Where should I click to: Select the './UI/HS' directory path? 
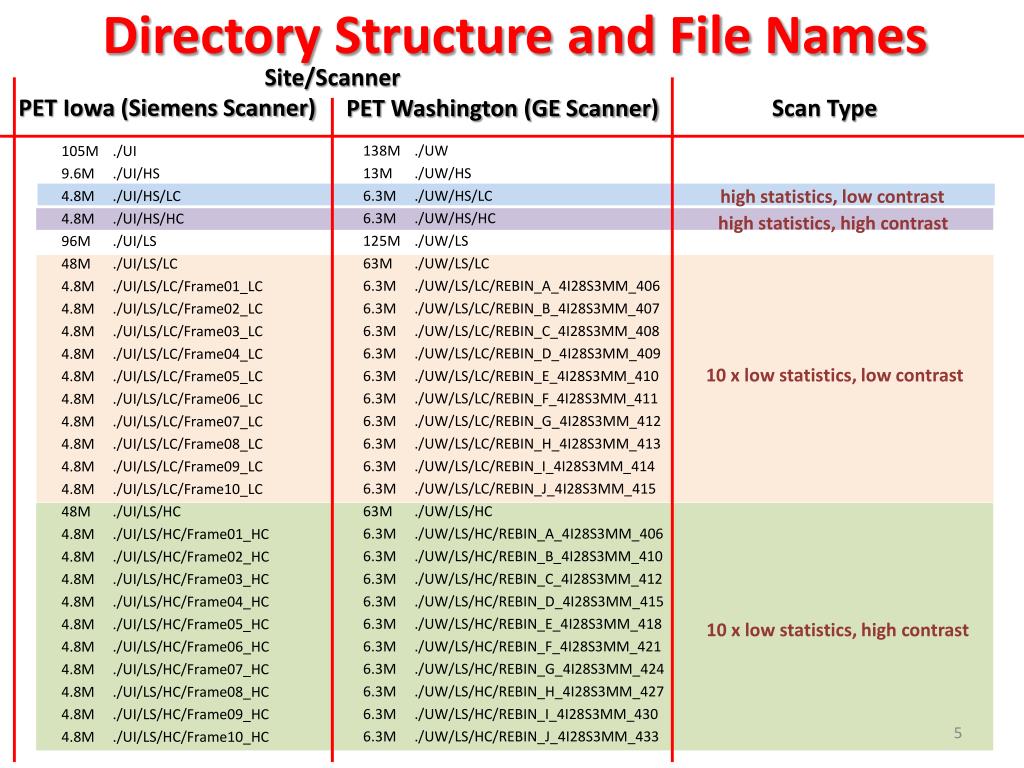136,174
